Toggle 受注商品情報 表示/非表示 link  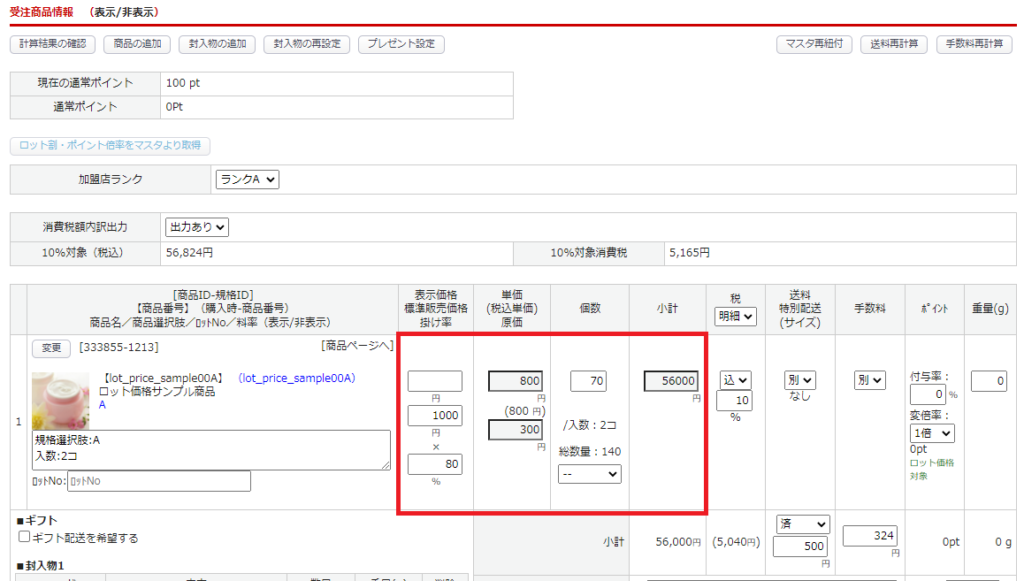click(124, 12)
